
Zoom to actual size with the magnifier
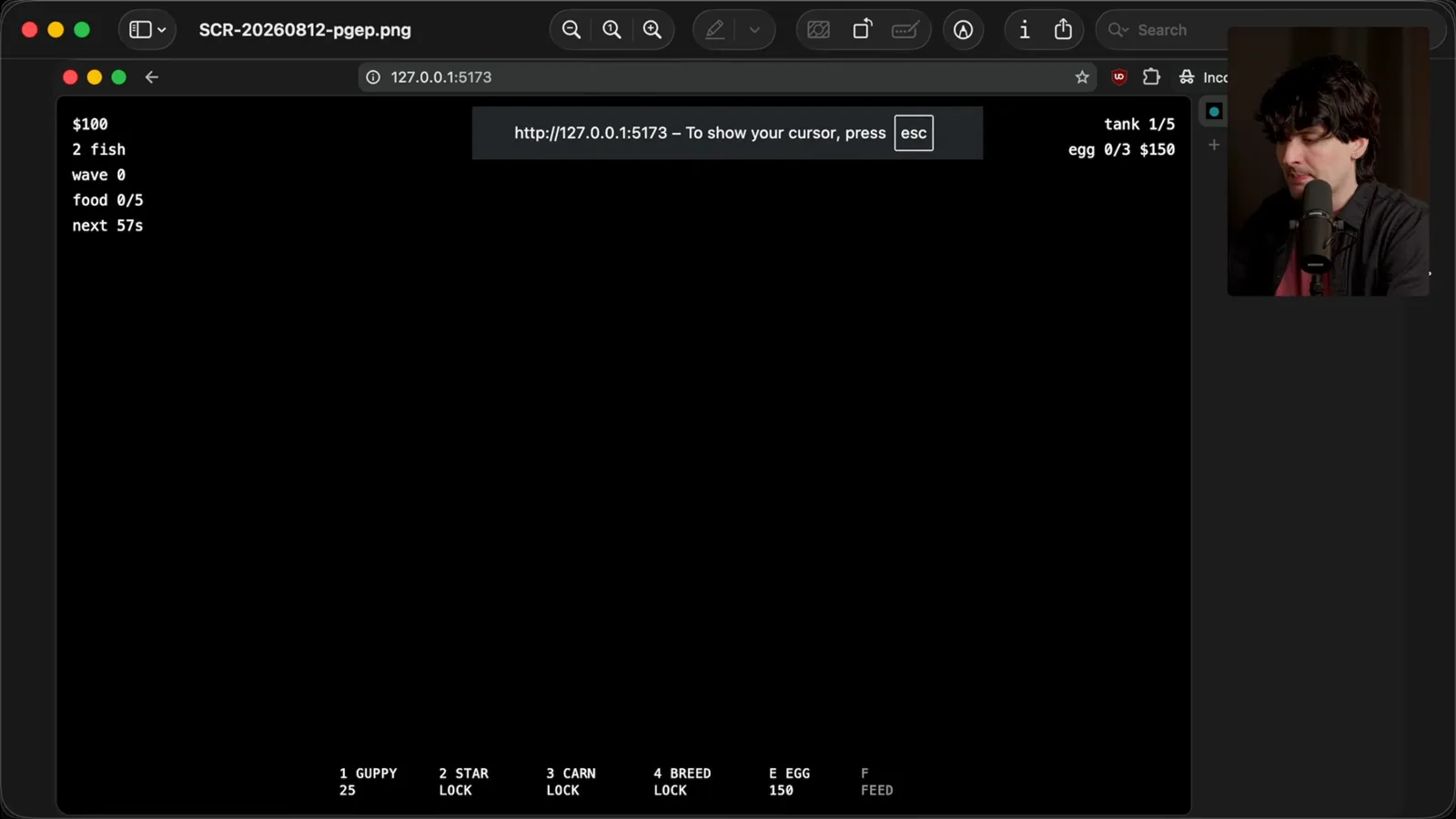612,30
